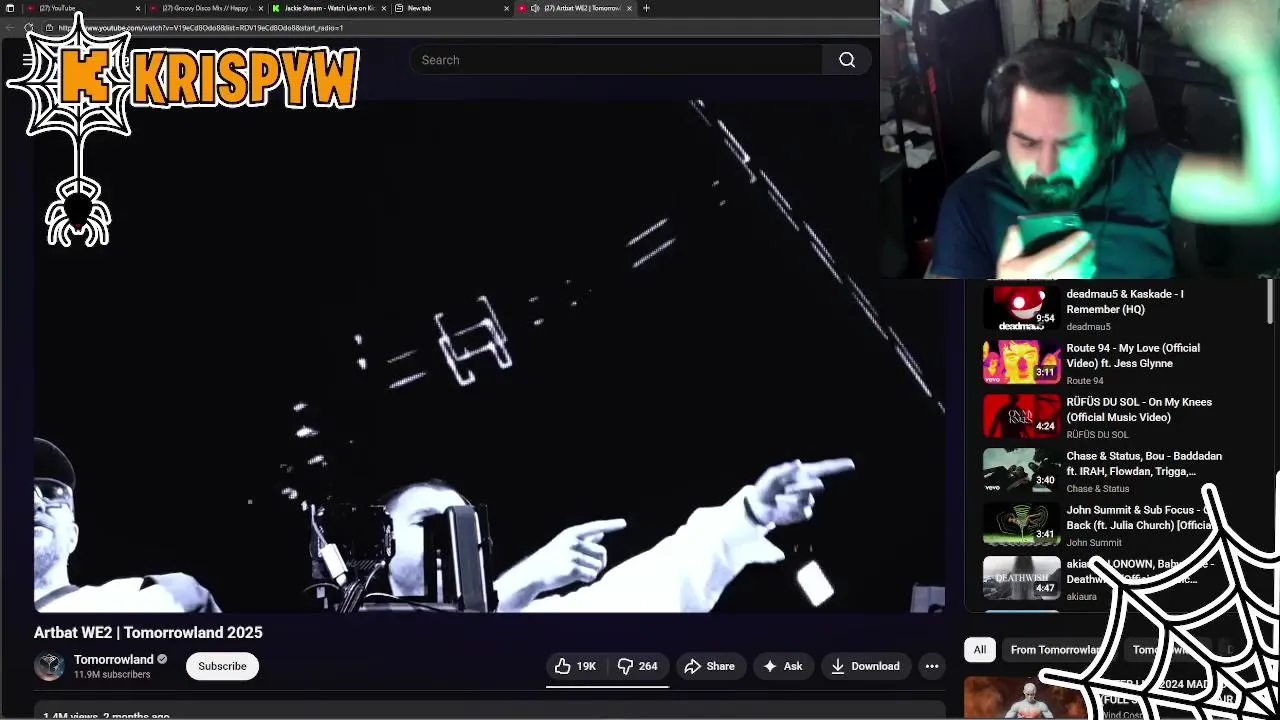
Task: Click the title RÜFÜS DU SOL - On My Knees
Action: [x=1139, y=410]
